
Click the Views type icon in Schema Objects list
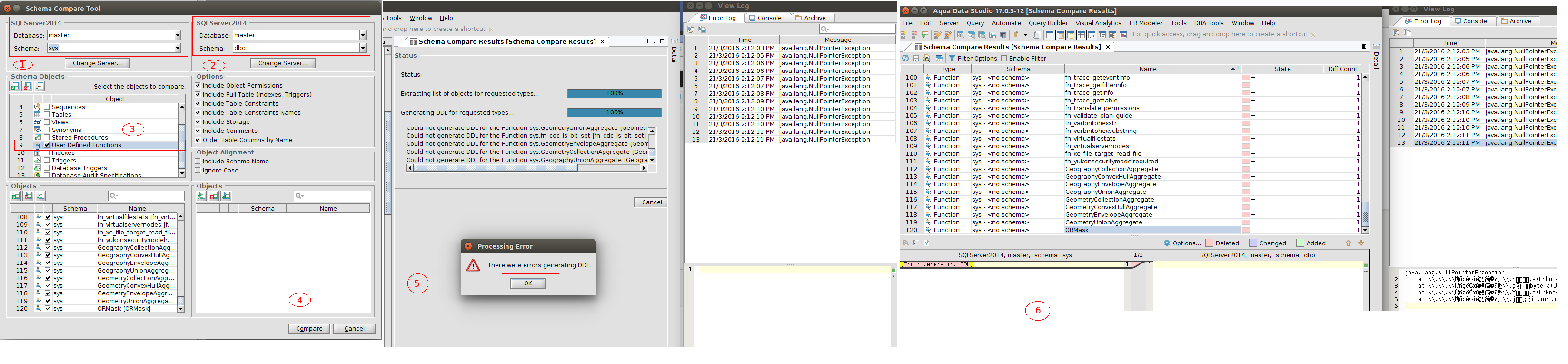coord(38,122)
